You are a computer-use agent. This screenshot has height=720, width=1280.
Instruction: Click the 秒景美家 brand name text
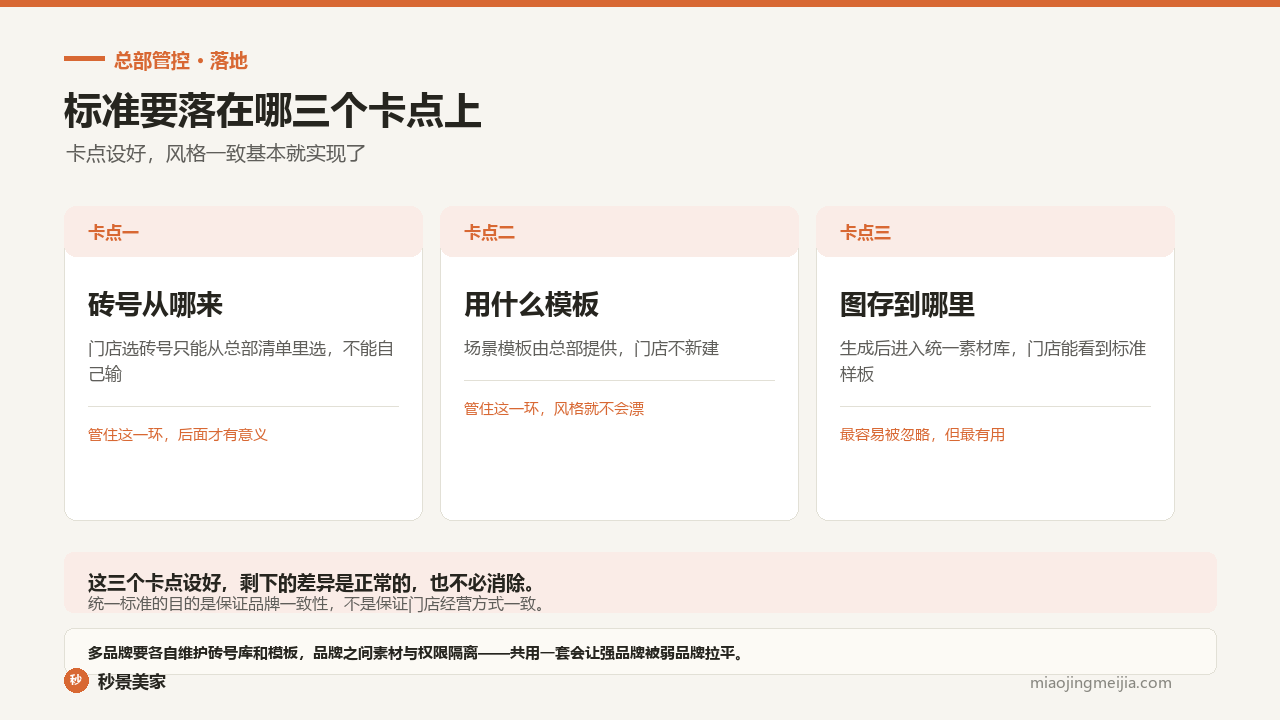click(x=132, y=682)
